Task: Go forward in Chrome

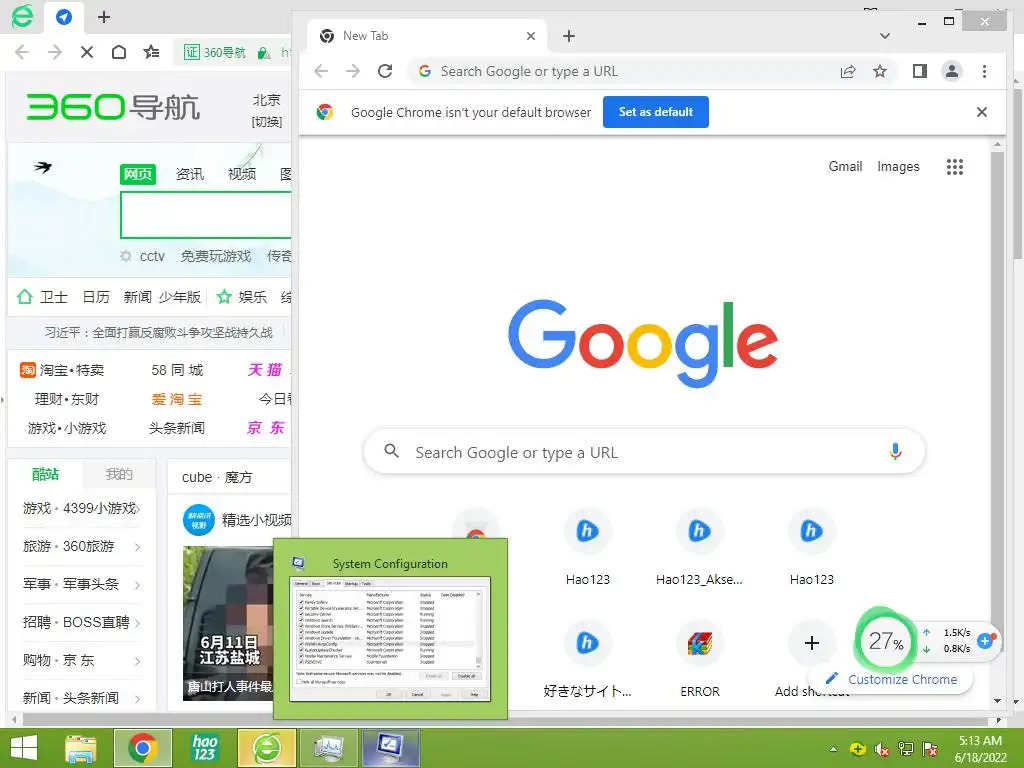Action: [x=353, y=71]
